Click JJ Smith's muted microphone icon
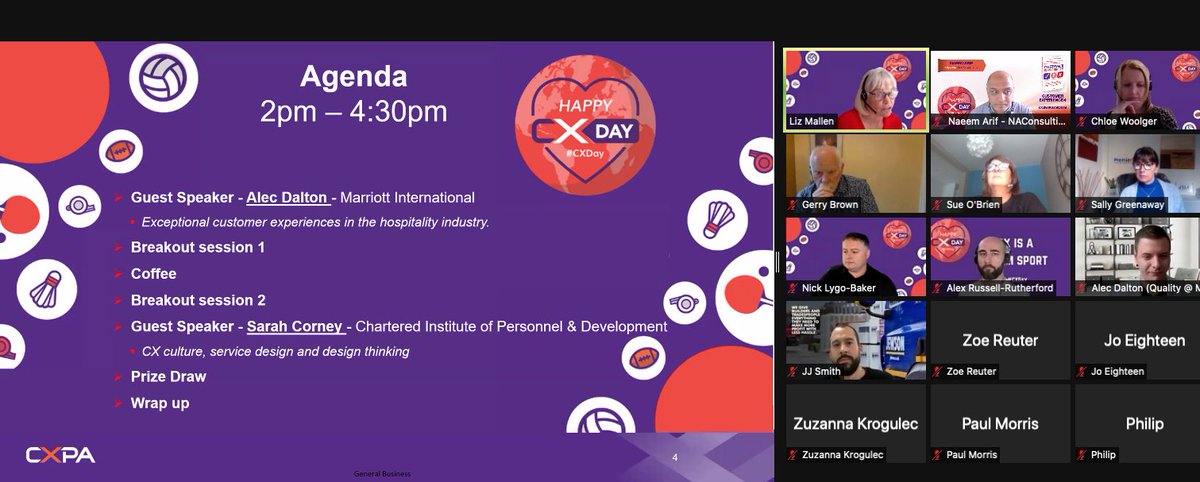The image size is (1200, 482). click(793, 371)
